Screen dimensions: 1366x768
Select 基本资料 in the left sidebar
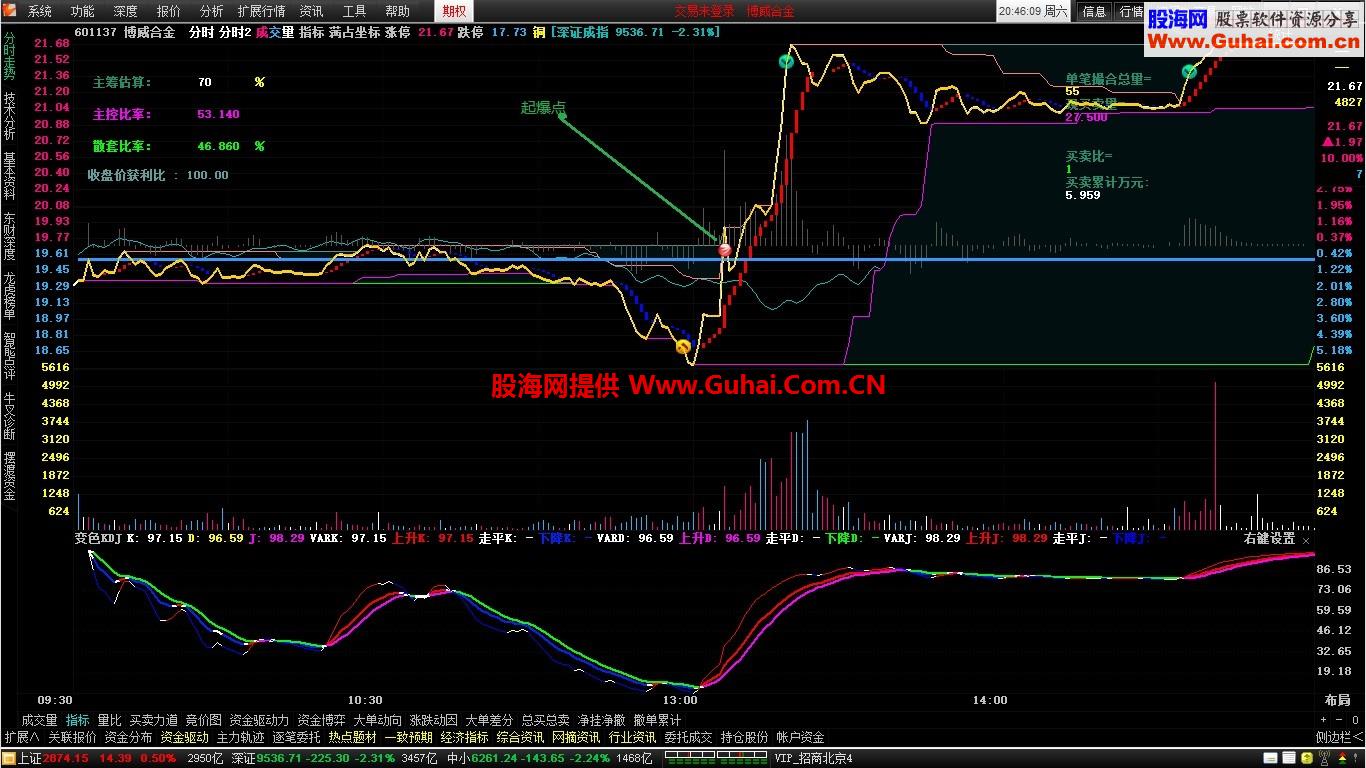point(9,176)
